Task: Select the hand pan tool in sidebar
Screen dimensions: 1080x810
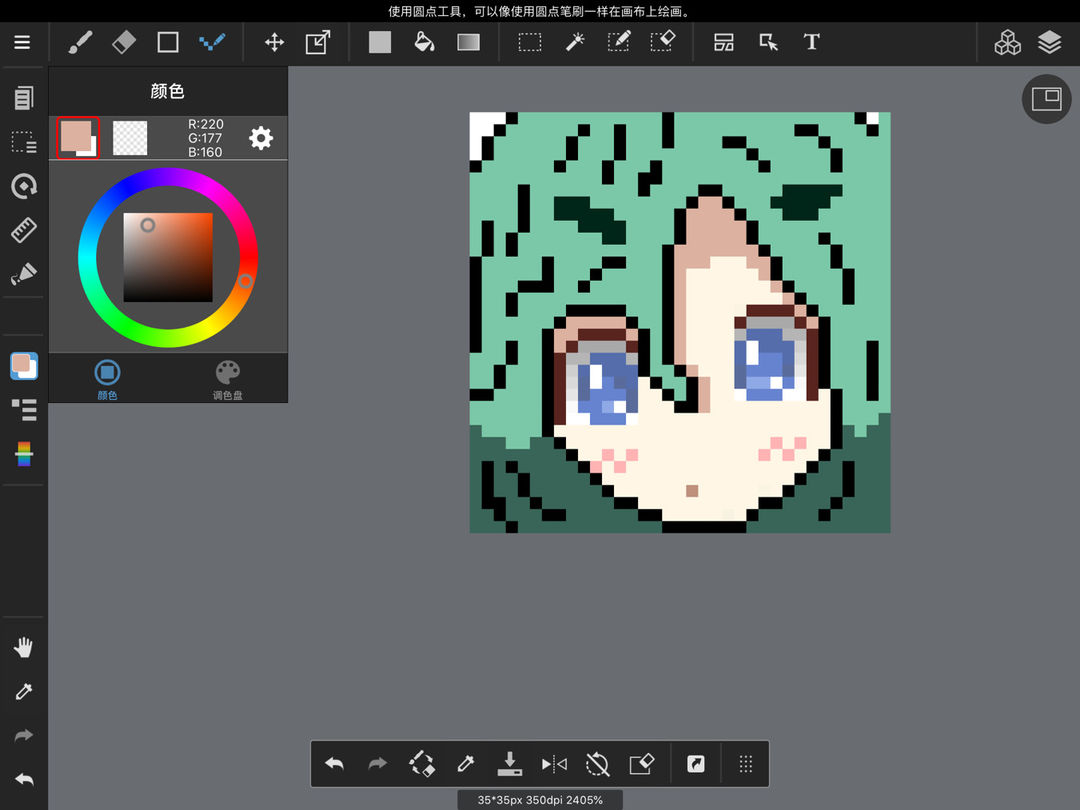Action: click(x=23, y=647)
